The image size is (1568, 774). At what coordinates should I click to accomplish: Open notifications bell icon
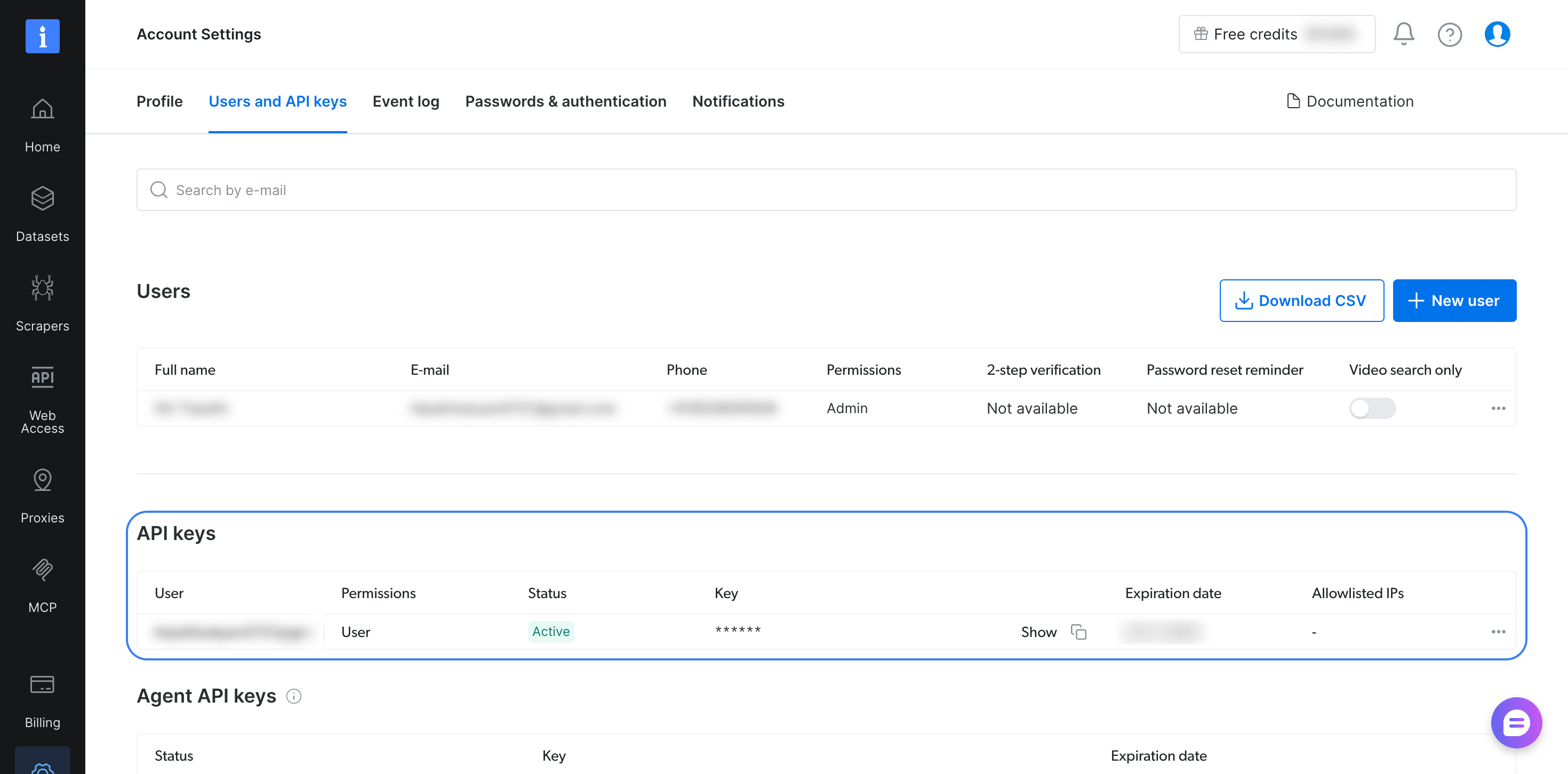point(1404,34)
